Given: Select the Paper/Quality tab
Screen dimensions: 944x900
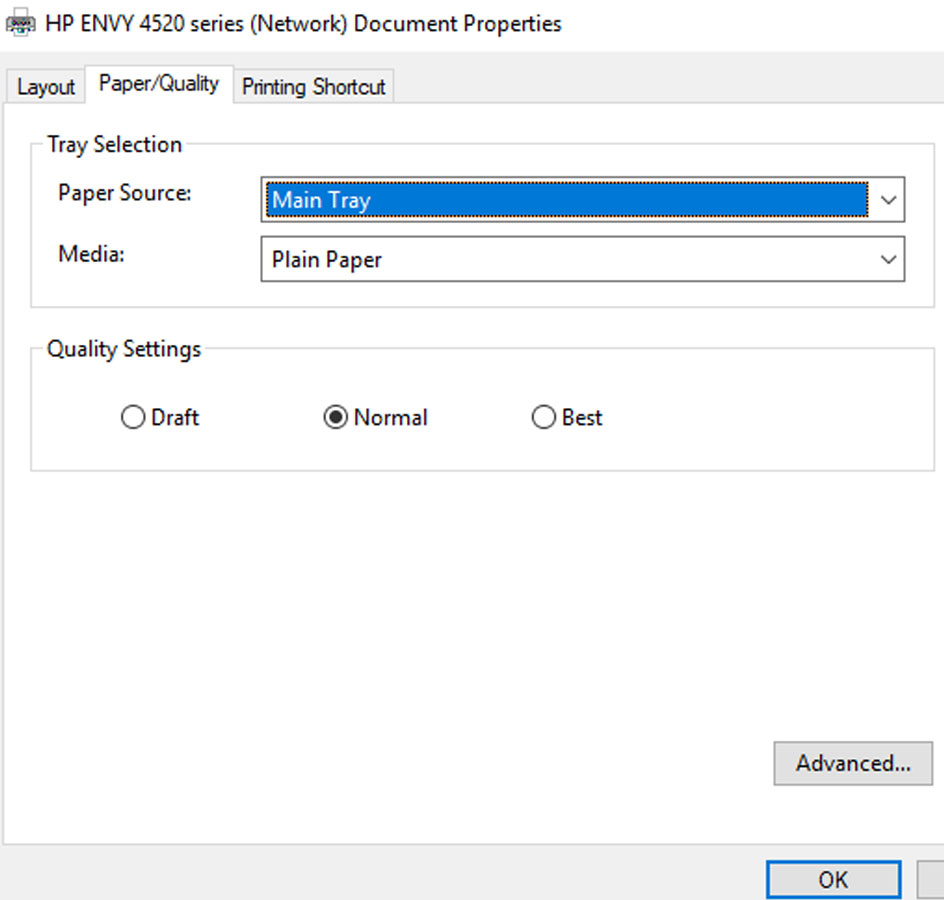Looking at the screenshot, I should (159, 84).
